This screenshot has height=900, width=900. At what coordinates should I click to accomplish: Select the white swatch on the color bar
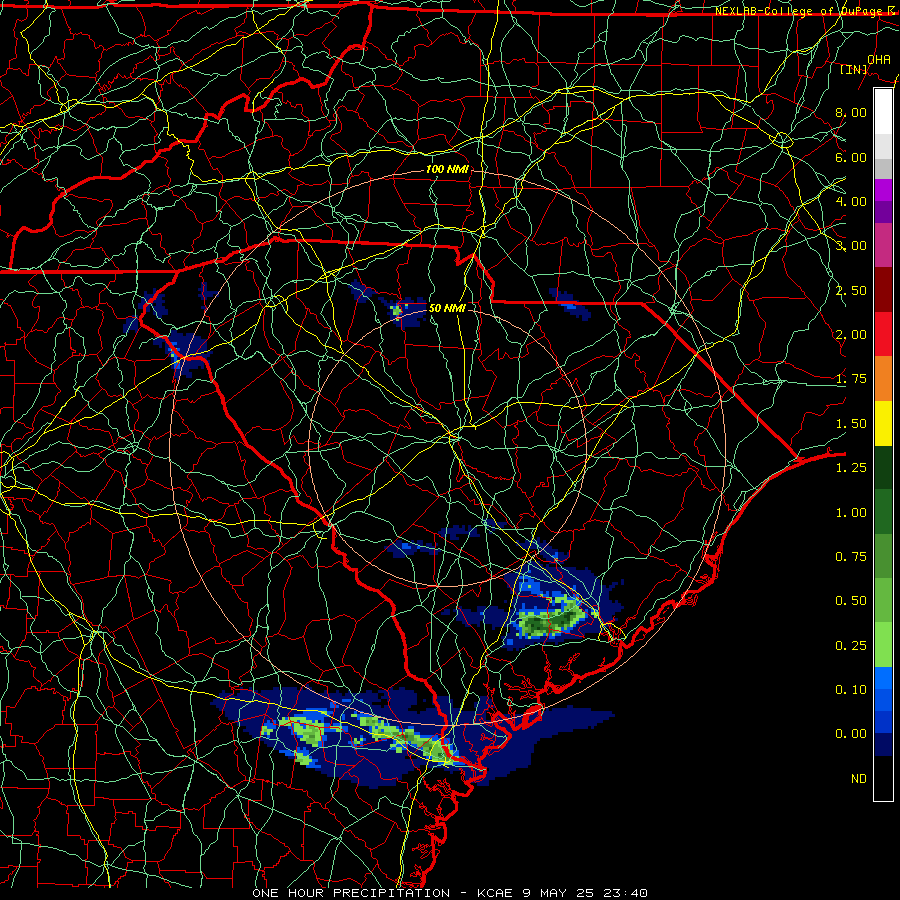coord(883,112)
